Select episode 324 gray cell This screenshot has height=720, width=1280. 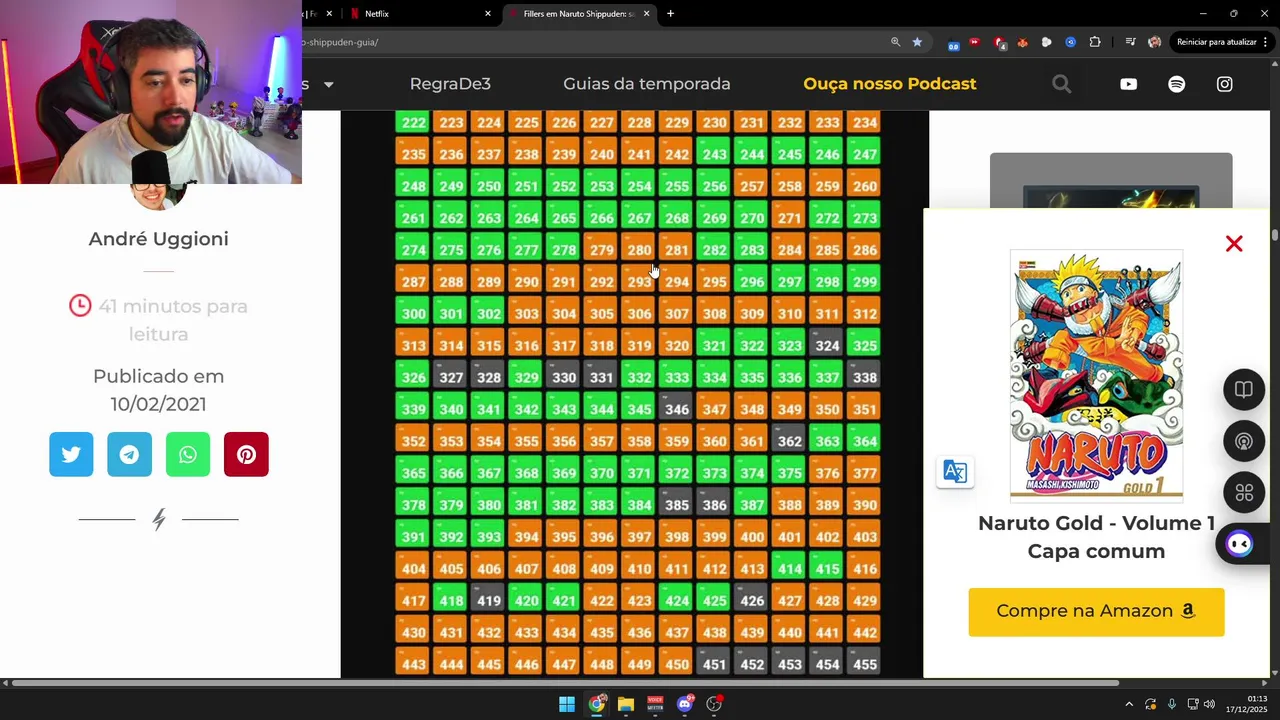(827, 346)
